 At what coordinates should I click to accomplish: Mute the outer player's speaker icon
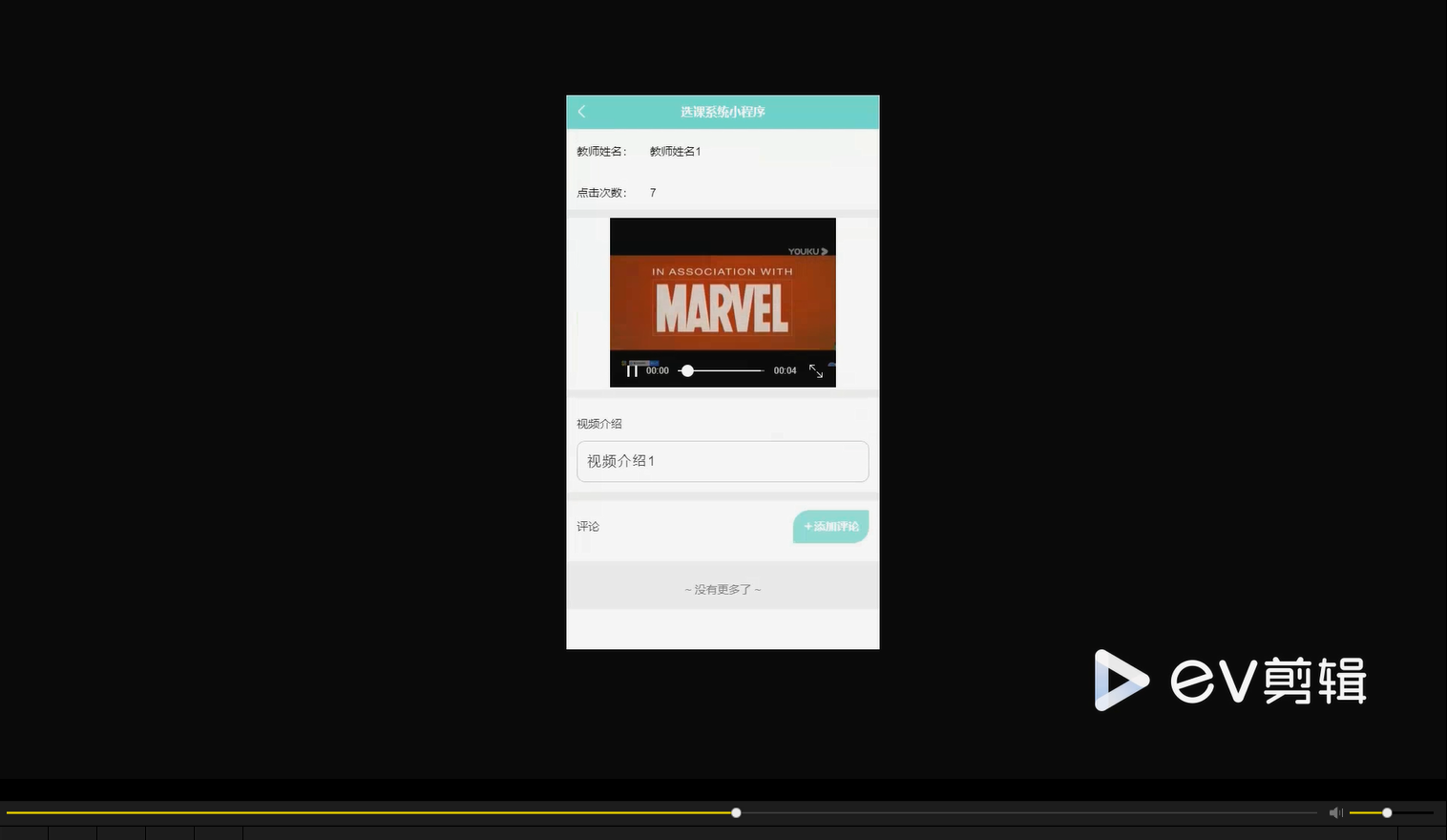pos(1335,813)
